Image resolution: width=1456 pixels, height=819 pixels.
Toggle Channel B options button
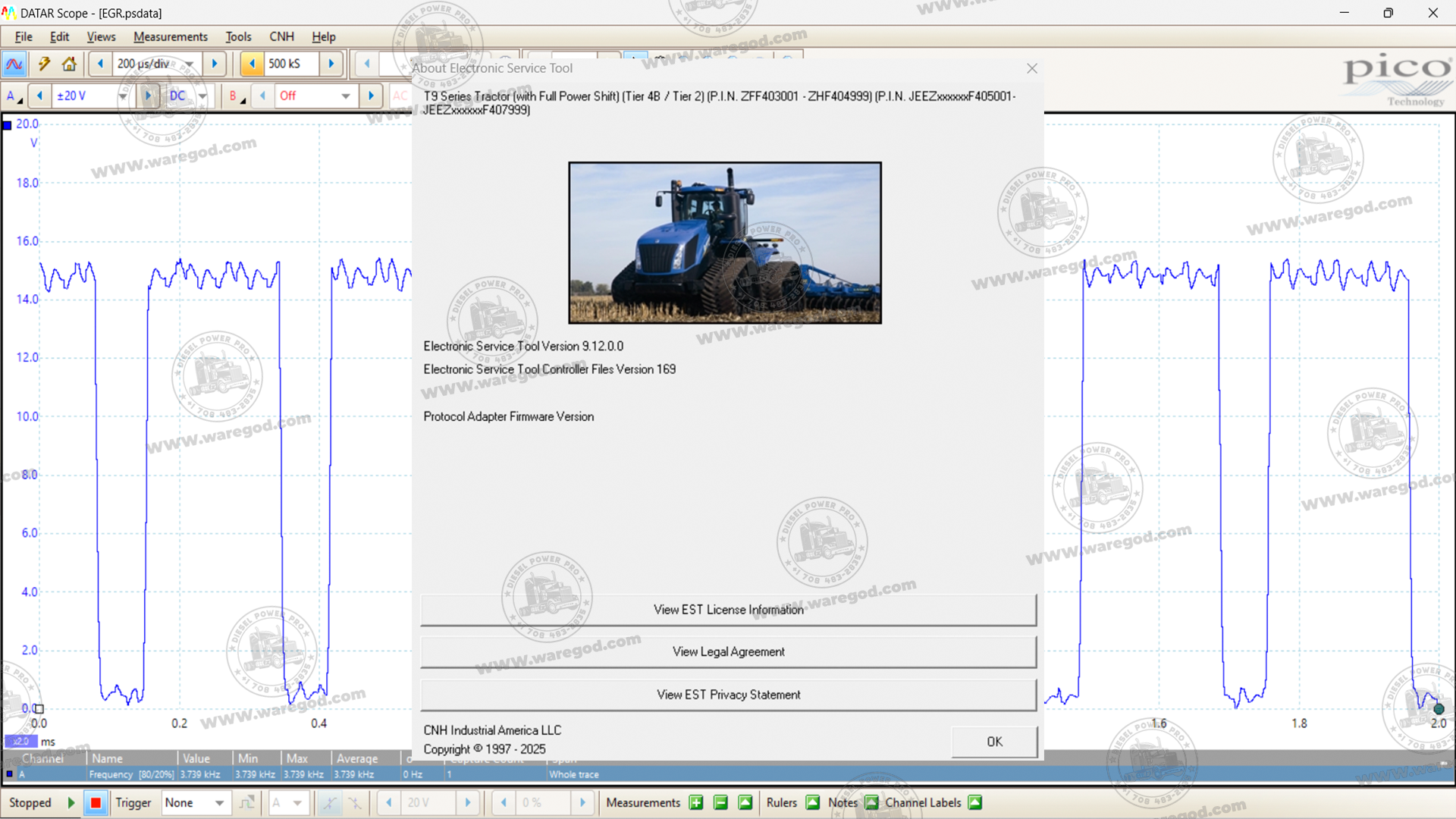[x=237, y=96]
